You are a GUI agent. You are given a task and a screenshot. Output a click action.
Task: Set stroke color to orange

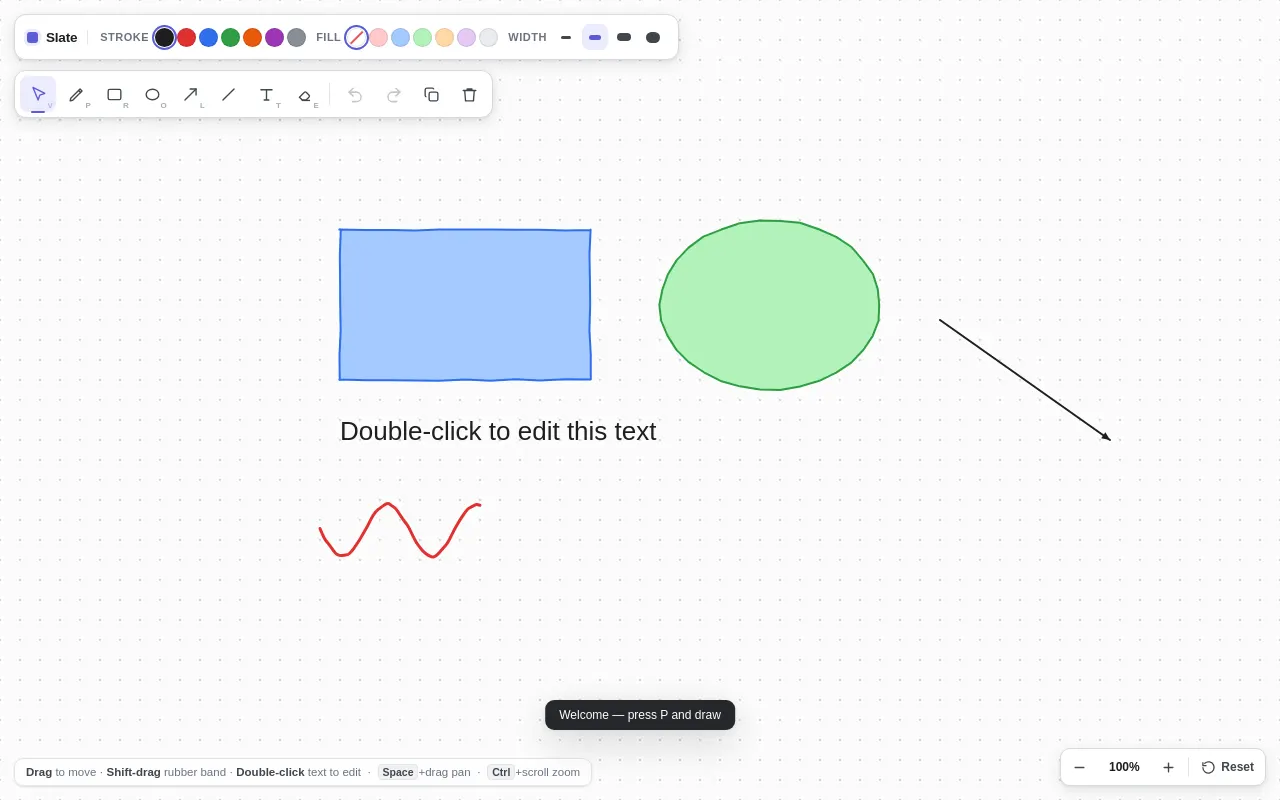point(252,37)
